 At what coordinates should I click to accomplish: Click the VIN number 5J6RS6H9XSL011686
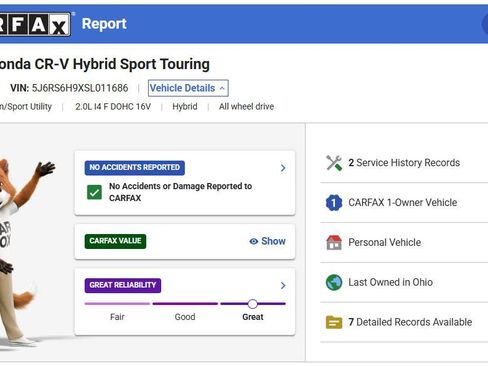coord(80,88)
